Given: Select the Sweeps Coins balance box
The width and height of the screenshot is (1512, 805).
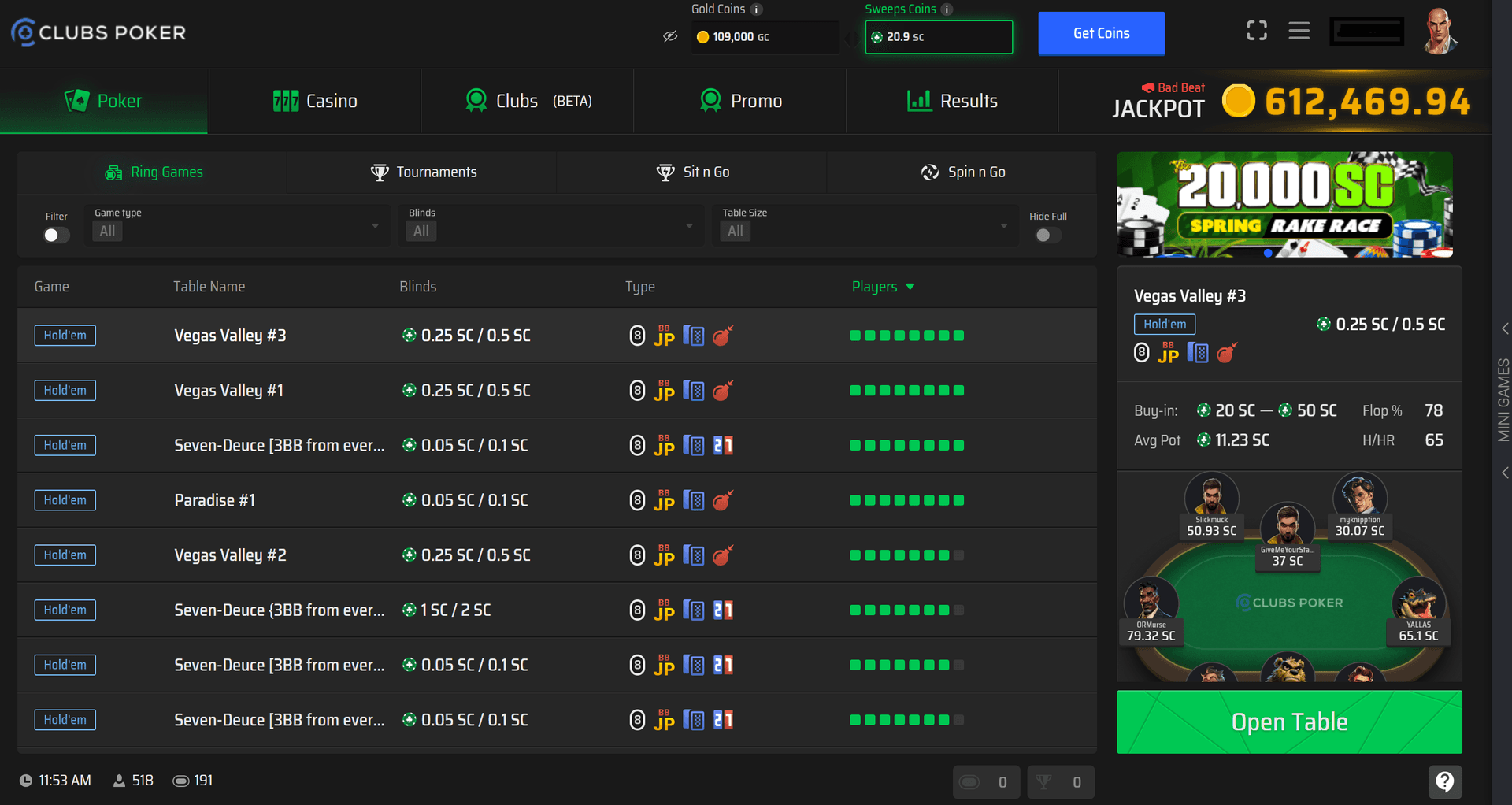Looking at the screenshot, I should tap(939, 37).
